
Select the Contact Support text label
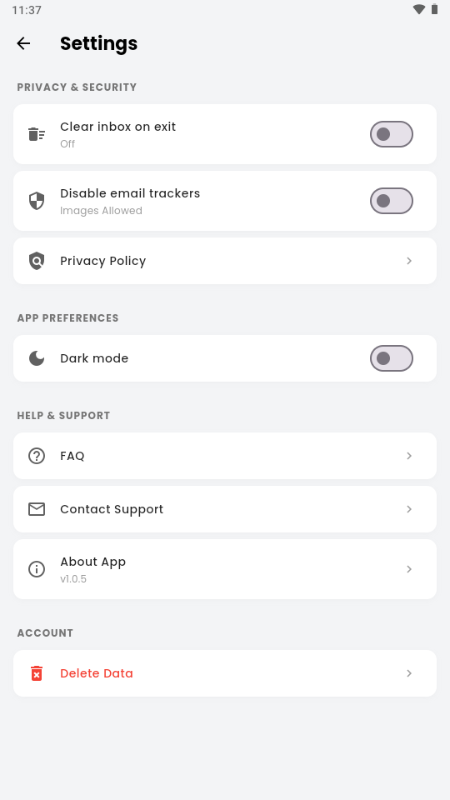(x=112, y=509)
